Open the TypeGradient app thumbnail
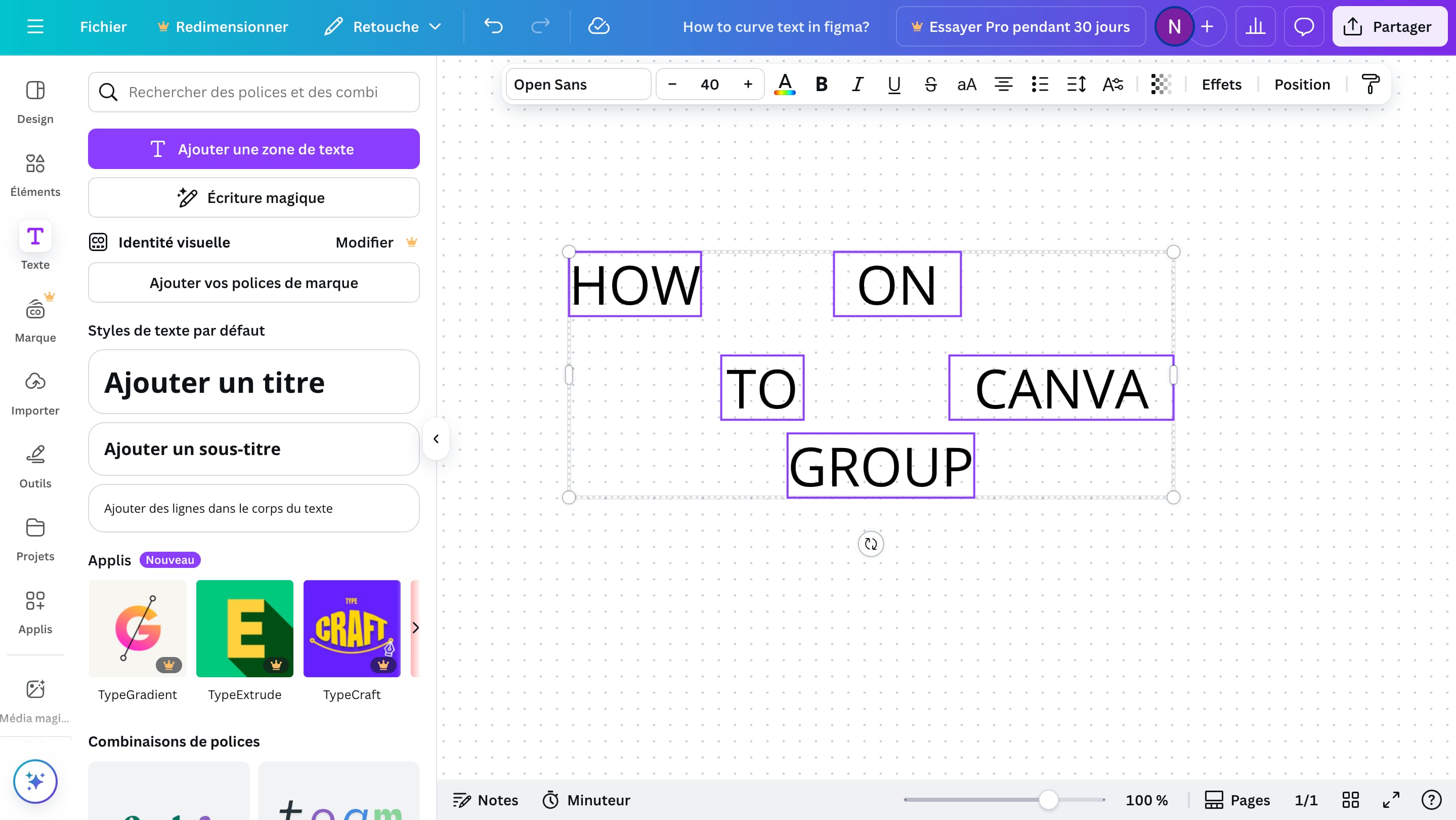Viewport: 1456px width, 820px height. [x=137, y=628]
